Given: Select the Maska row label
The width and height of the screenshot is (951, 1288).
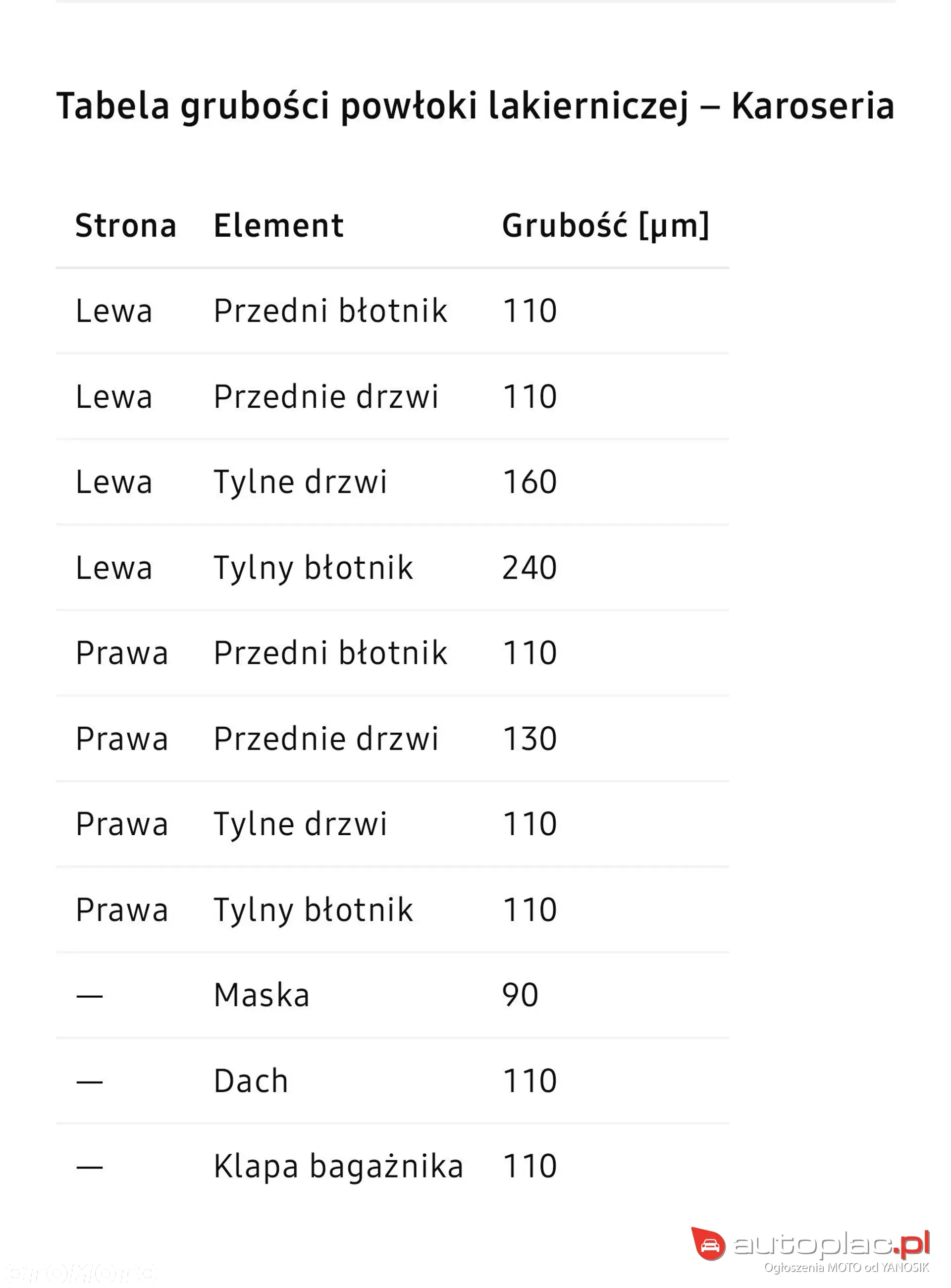Looking at the screenshot, I should click(x=262, y=995).
